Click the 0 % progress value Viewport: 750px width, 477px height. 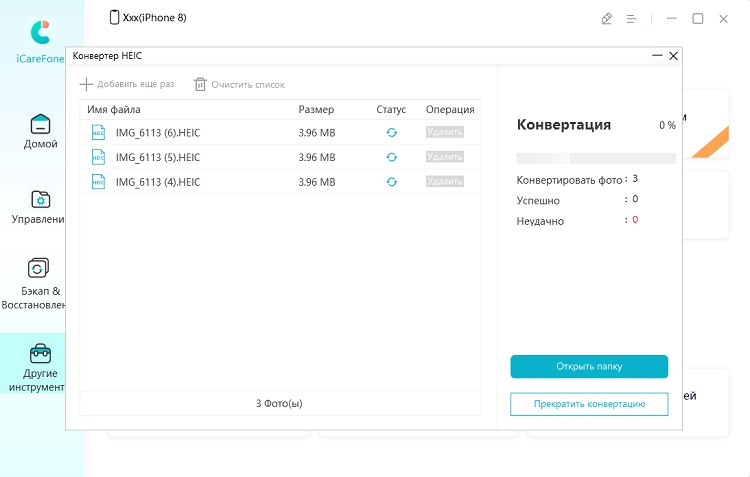click(x=667, y=125)
